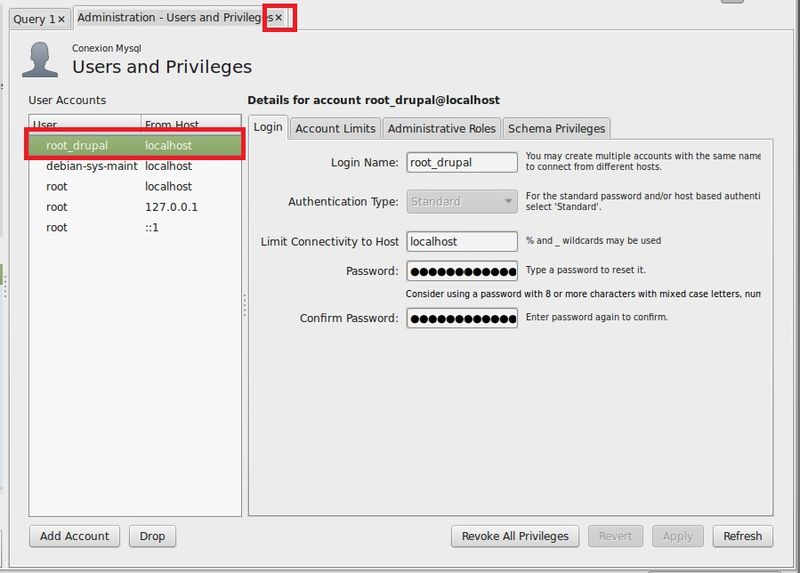This screenshot has width=800, height=573.
Task: Close the Administration - Users and Privileges tab
Action: tap(279, 17)
